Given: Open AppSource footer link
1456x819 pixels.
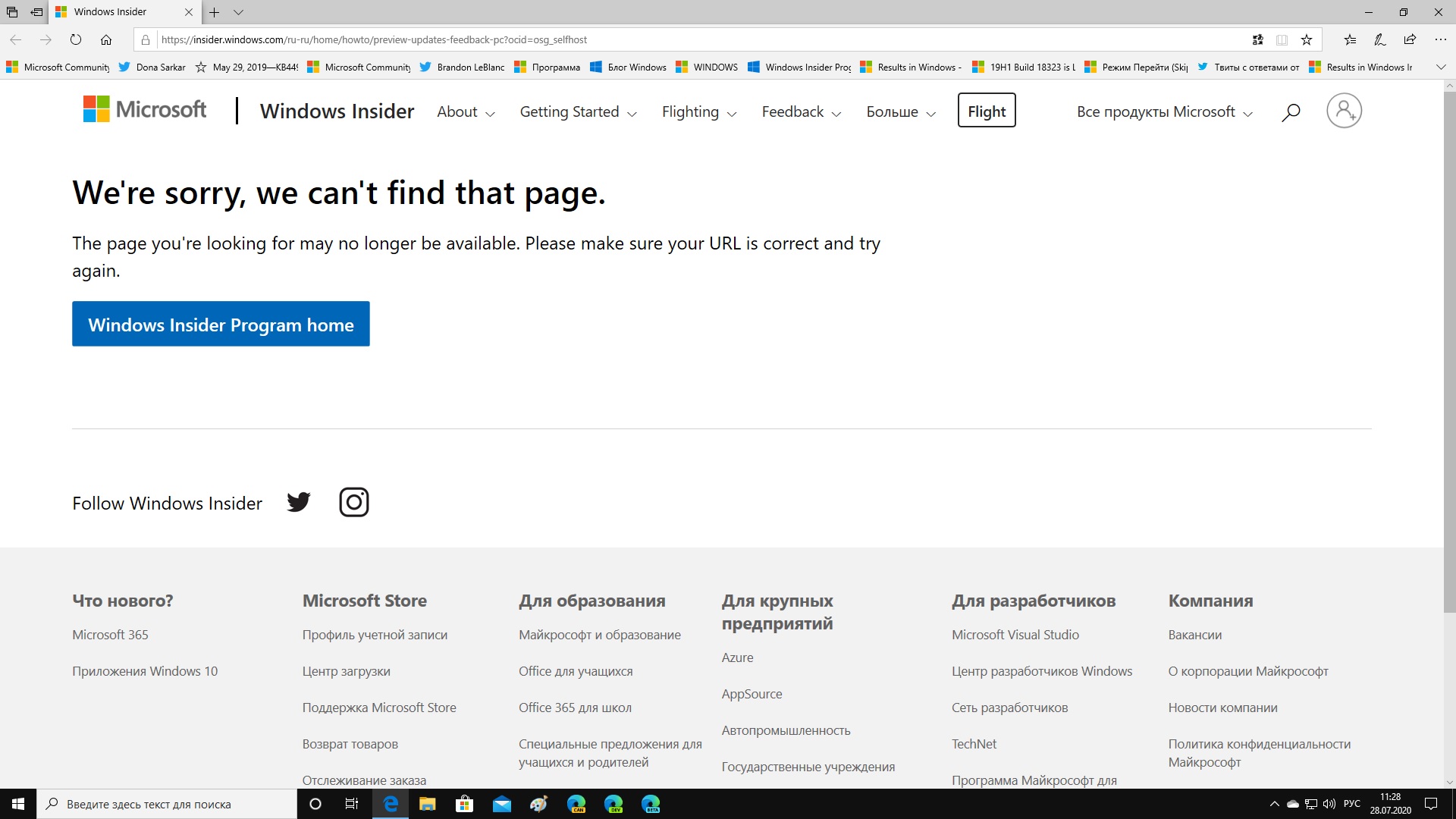Looking at the screenshot, I should click(x=752, y=694).
